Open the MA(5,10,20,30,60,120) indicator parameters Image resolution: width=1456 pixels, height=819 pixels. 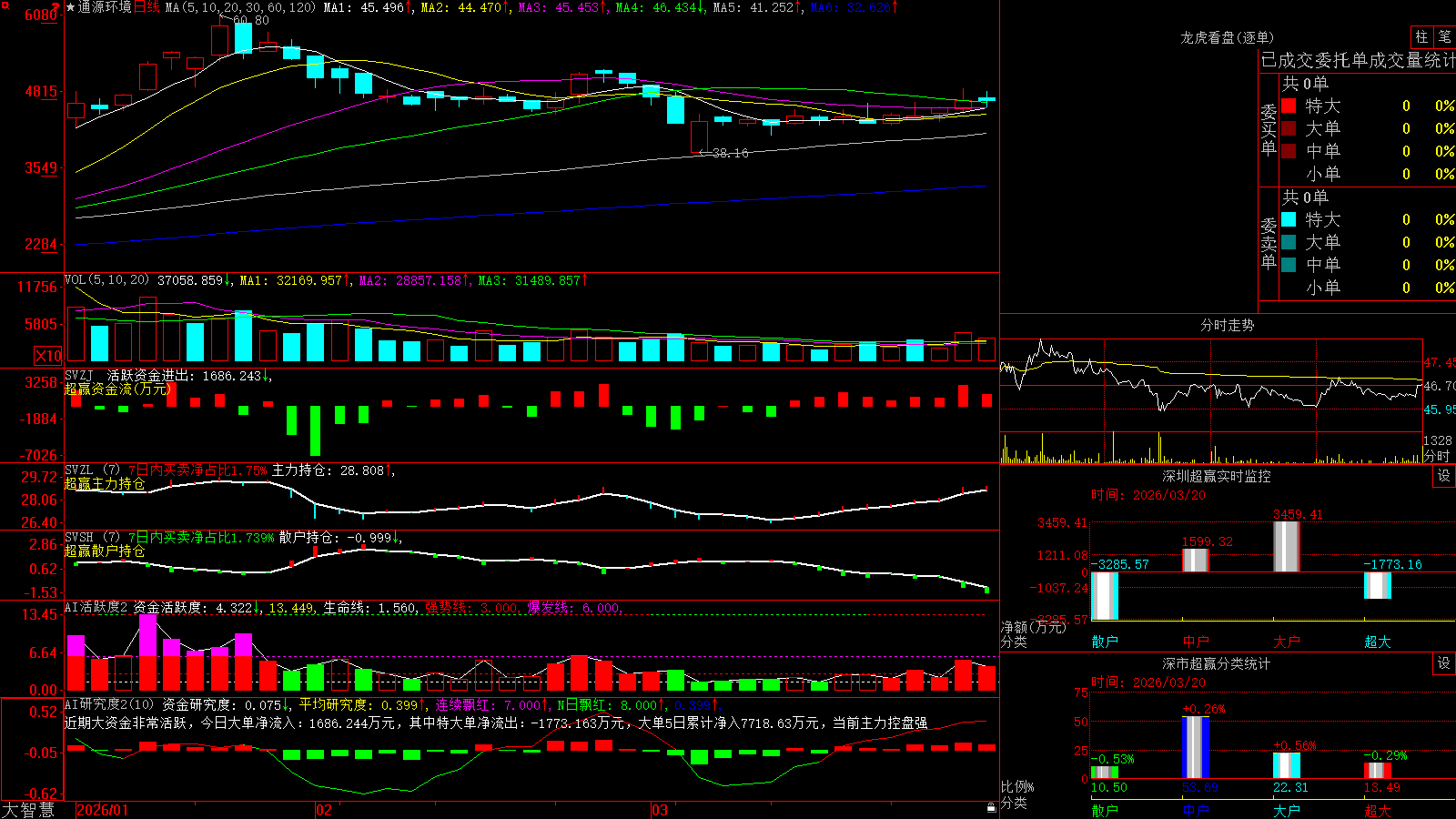click(240, 7)
